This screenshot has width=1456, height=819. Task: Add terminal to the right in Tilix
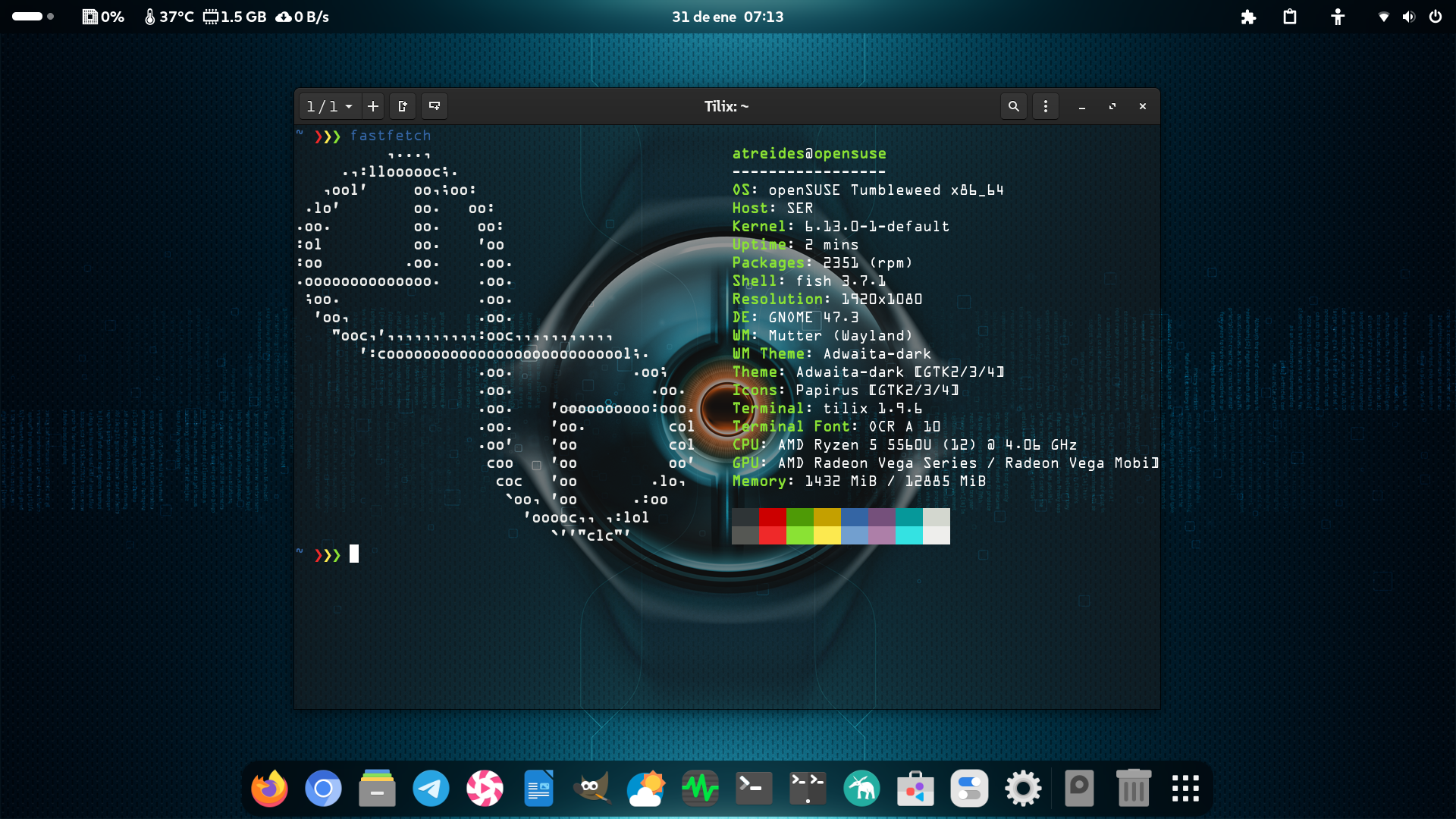pos(403,106)
